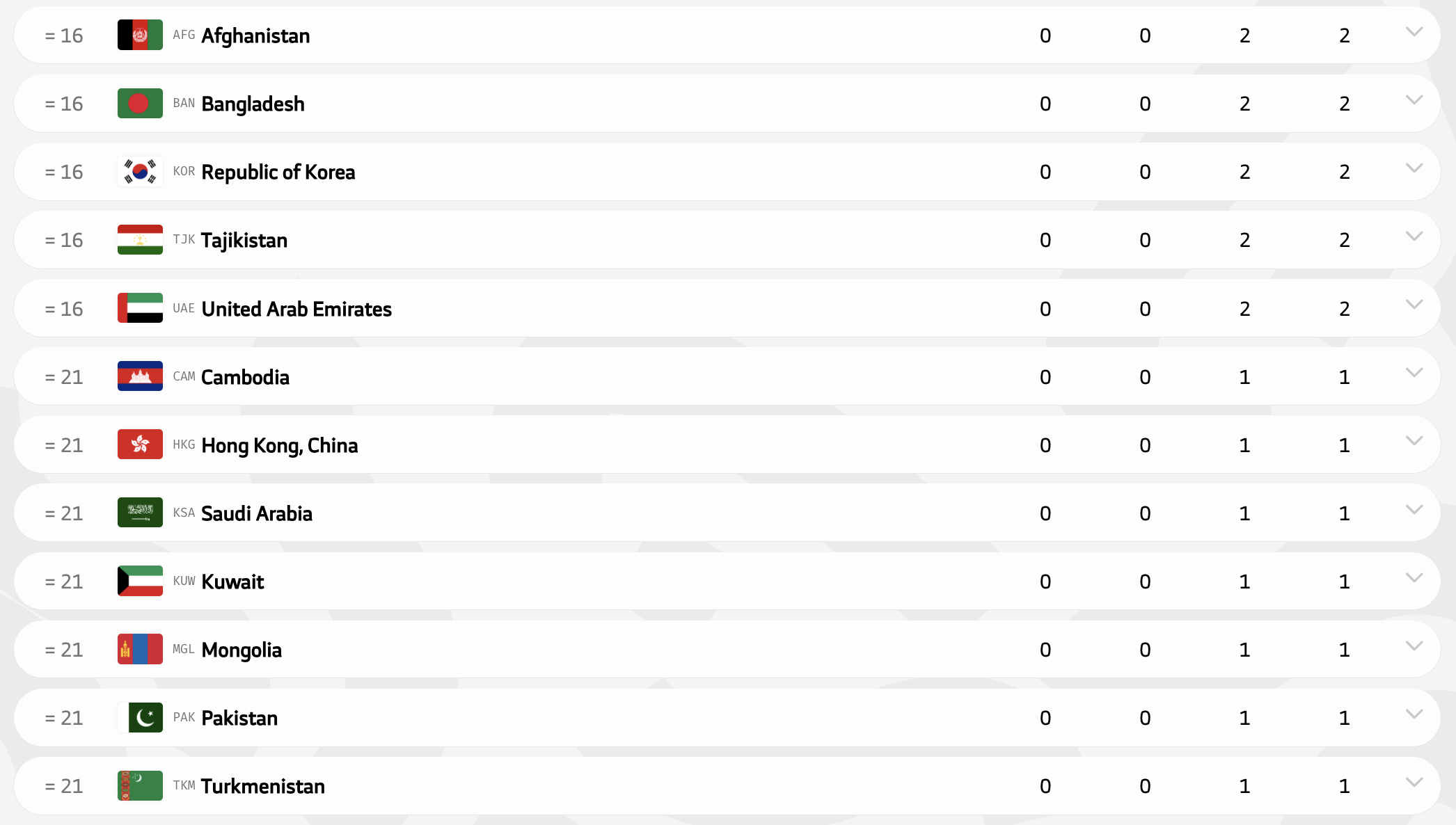This screenshot has width=1456, height=825.
Task: Click the Saudi Arabia flag icon
Action: click(x=140, y=513)
